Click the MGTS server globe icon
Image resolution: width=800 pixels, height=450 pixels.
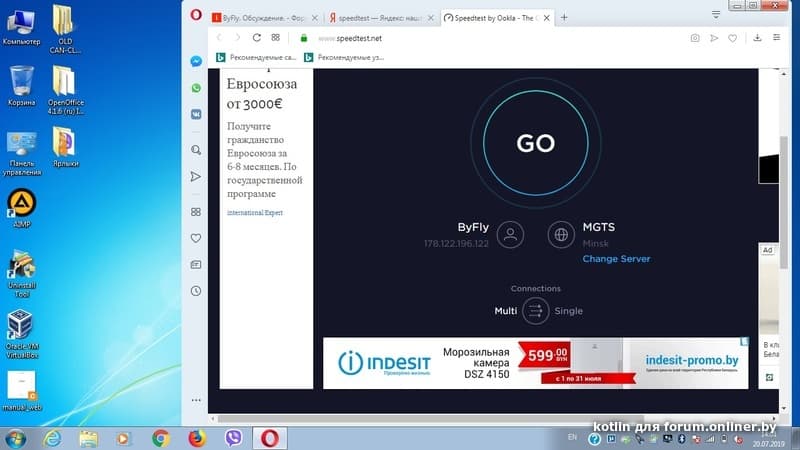click(561, 235)
